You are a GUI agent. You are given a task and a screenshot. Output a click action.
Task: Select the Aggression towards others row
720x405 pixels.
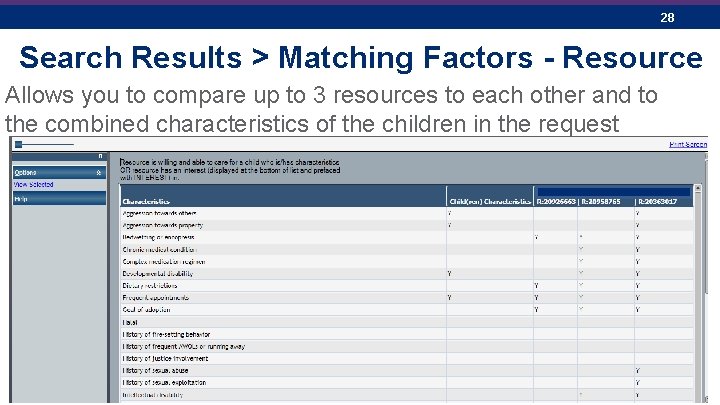(407, 213)
